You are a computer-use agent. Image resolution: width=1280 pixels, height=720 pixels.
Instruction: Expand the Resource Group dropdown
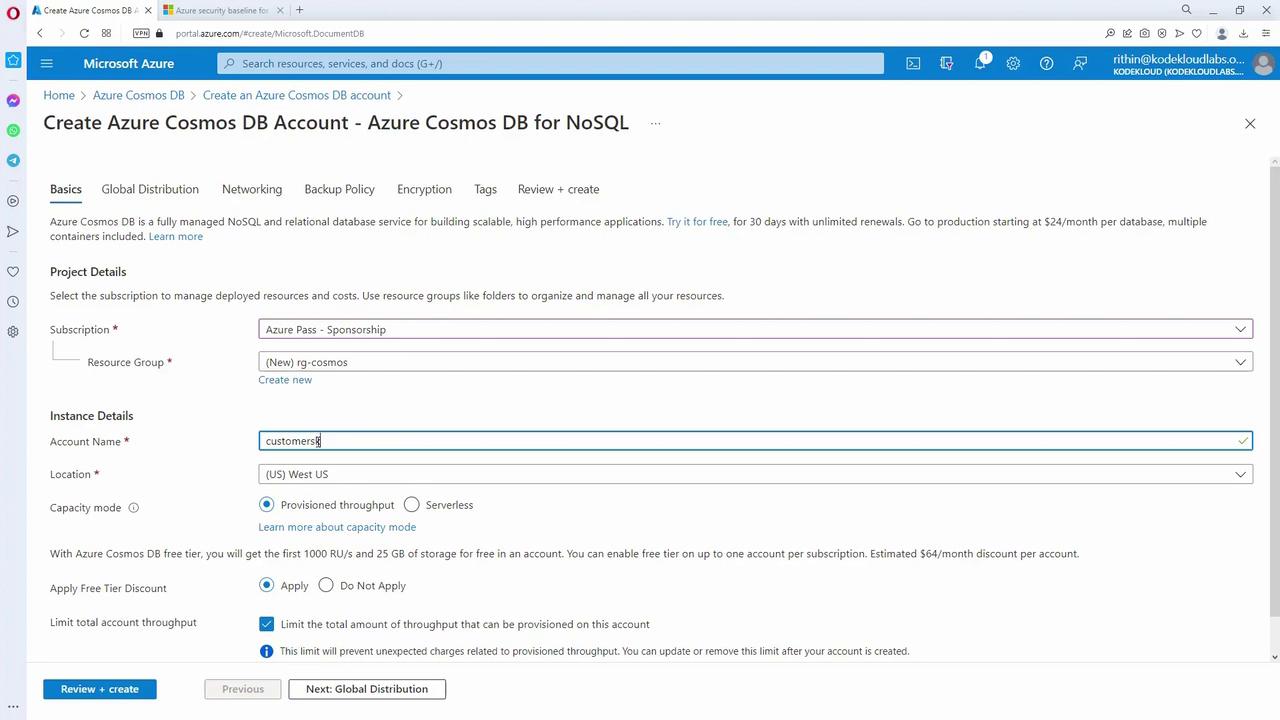pyautogui.click(x=755, y=362)
